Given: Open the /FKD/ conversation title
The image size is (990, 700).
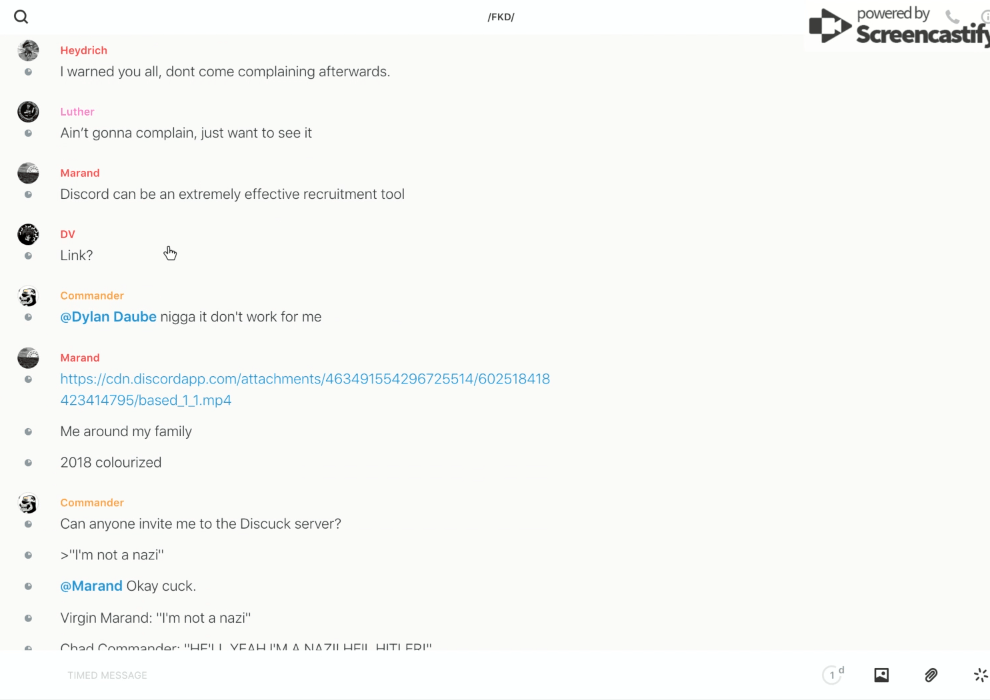Looking at the screenshot, I should coord(501,17).
